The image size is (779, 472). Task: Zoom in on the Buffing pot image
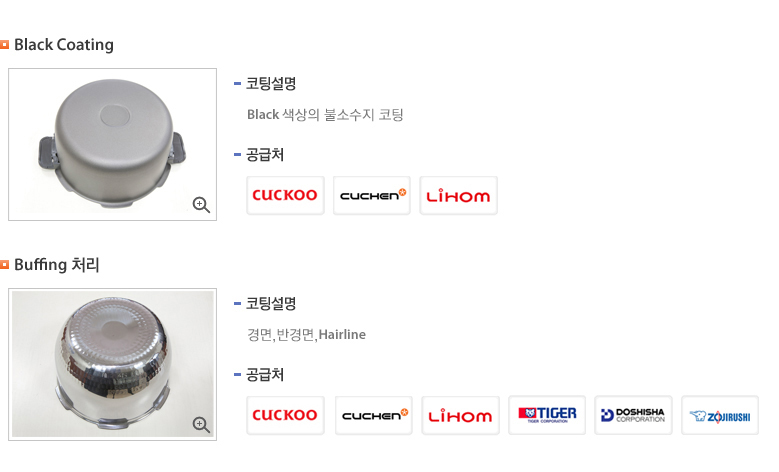pyautogui.click(x=201, y=425)
